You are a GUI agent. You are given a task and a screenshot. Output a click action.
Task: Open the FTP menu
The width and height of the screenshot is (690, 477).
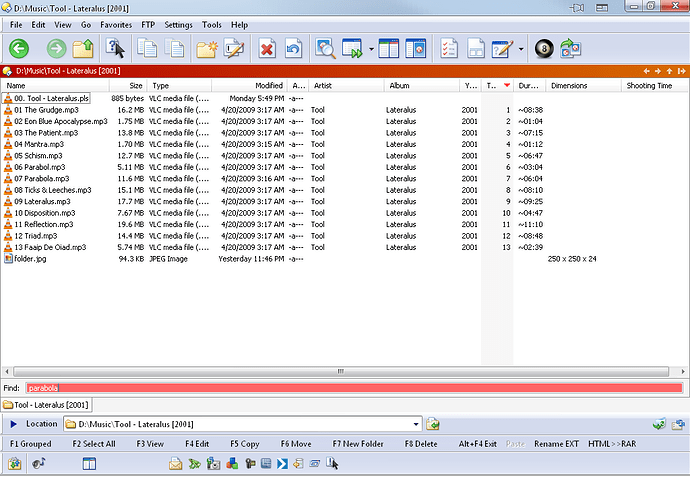pyautogui.click(x=148, y=24)
